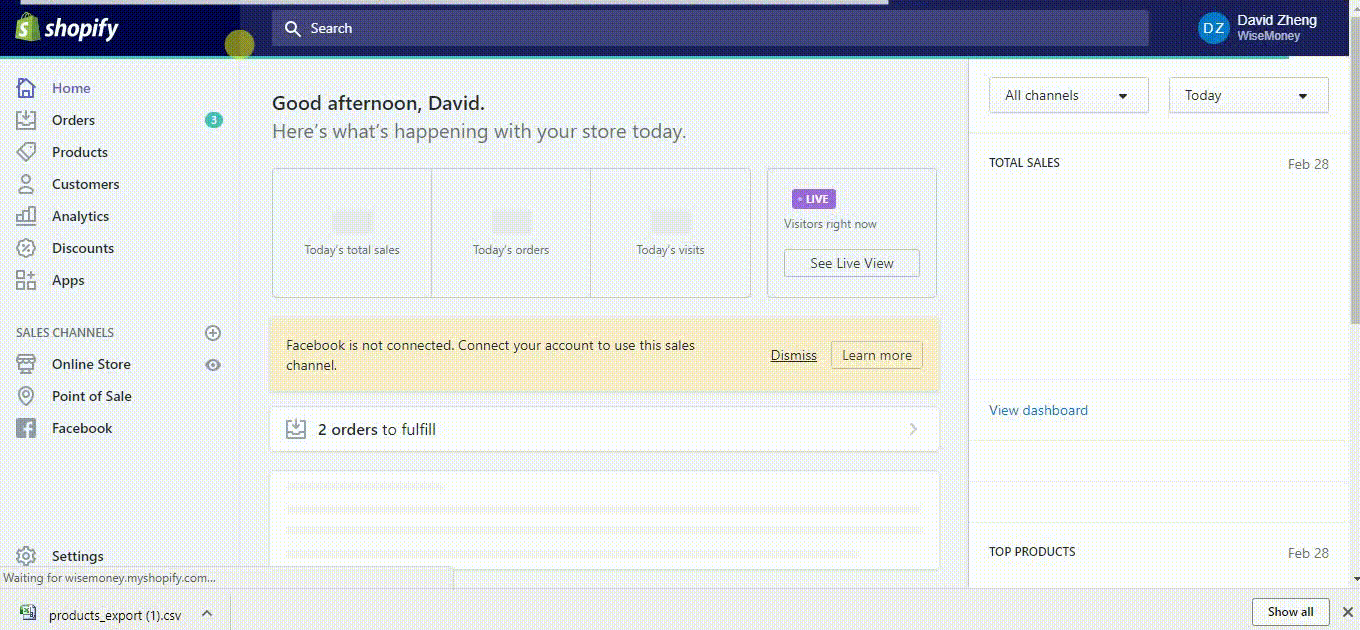Open the Today date range dropdown
The width and height of the screenshot is (1360, 630).
[x=1249, y=96]
